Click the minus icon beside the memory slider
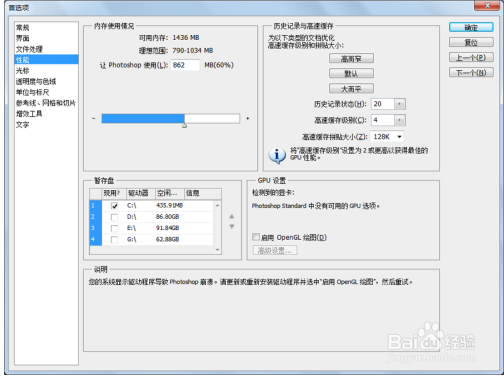 [94, 118]
